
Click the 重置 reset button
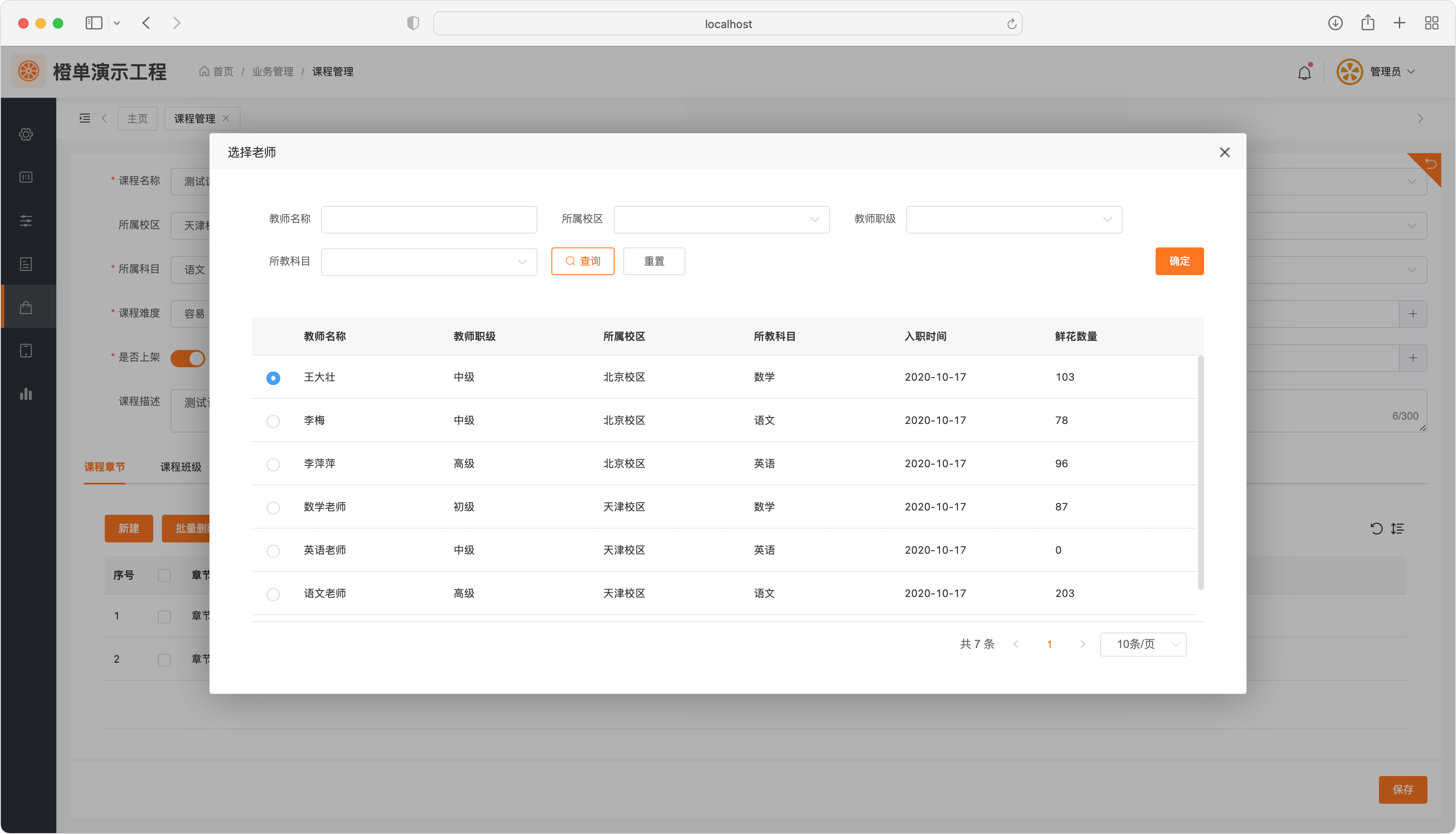coord(654,261)
